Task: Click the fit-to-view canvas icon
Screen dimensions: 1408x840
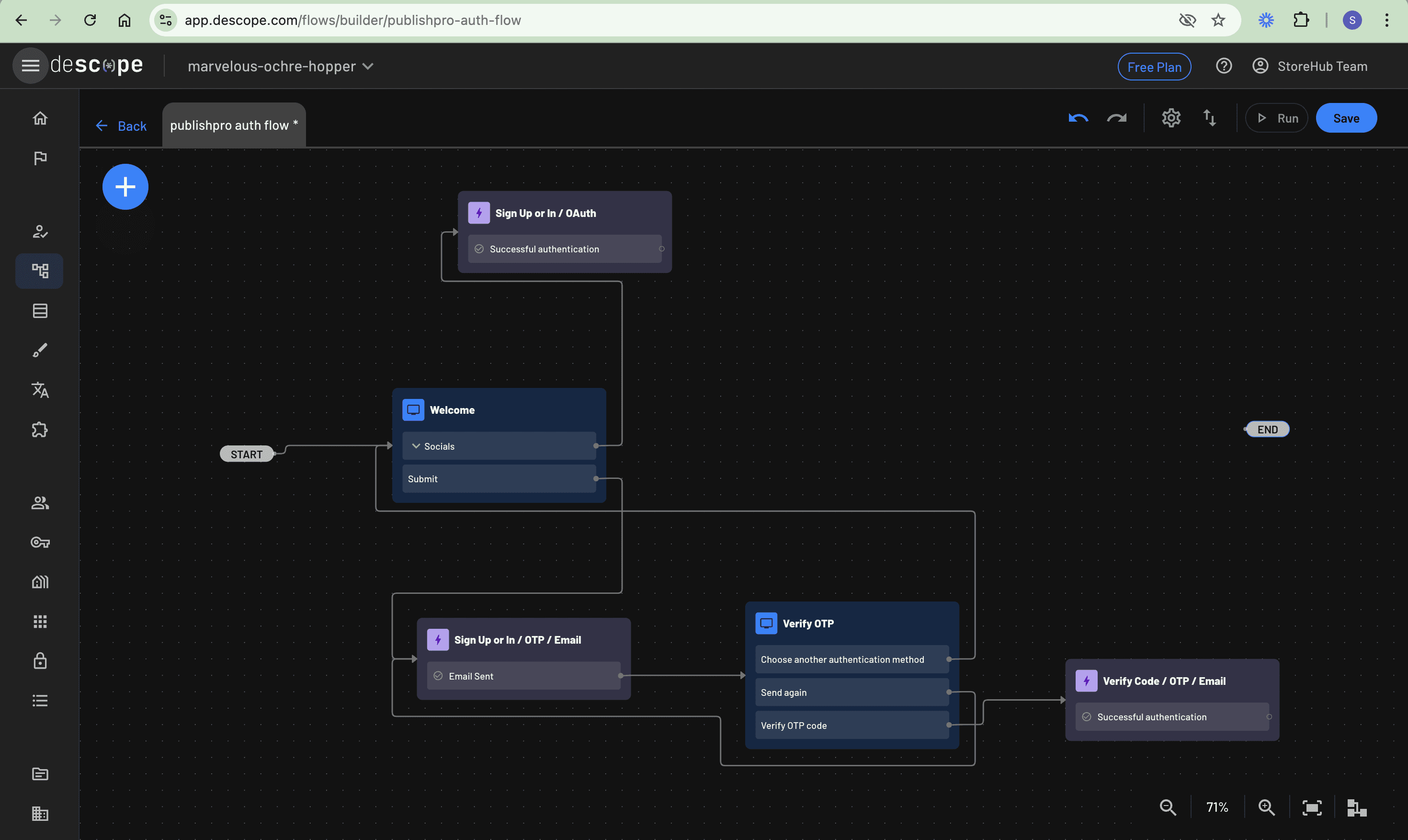Action: point(1312,807)
